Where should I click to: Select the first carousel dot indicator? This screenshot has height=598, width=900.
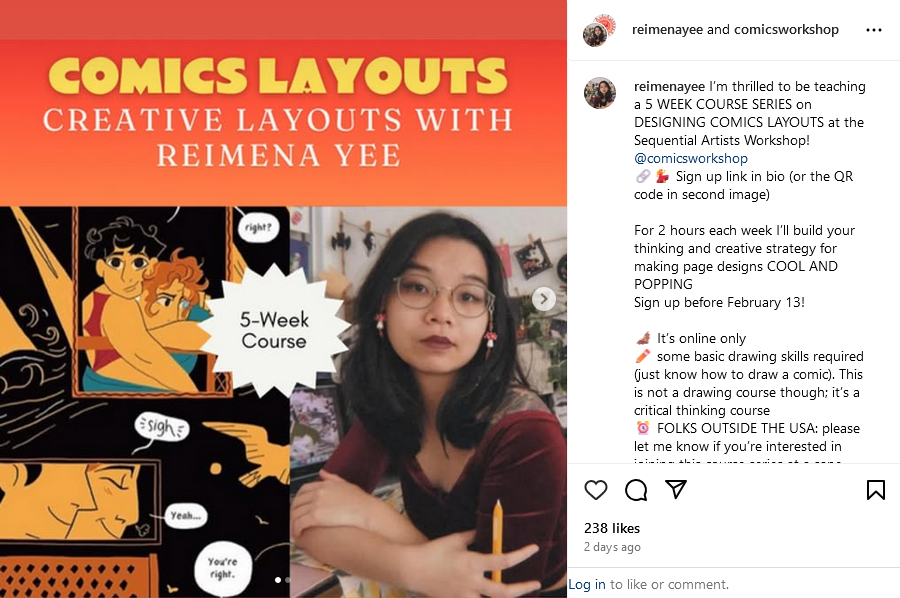click(278, 580)
